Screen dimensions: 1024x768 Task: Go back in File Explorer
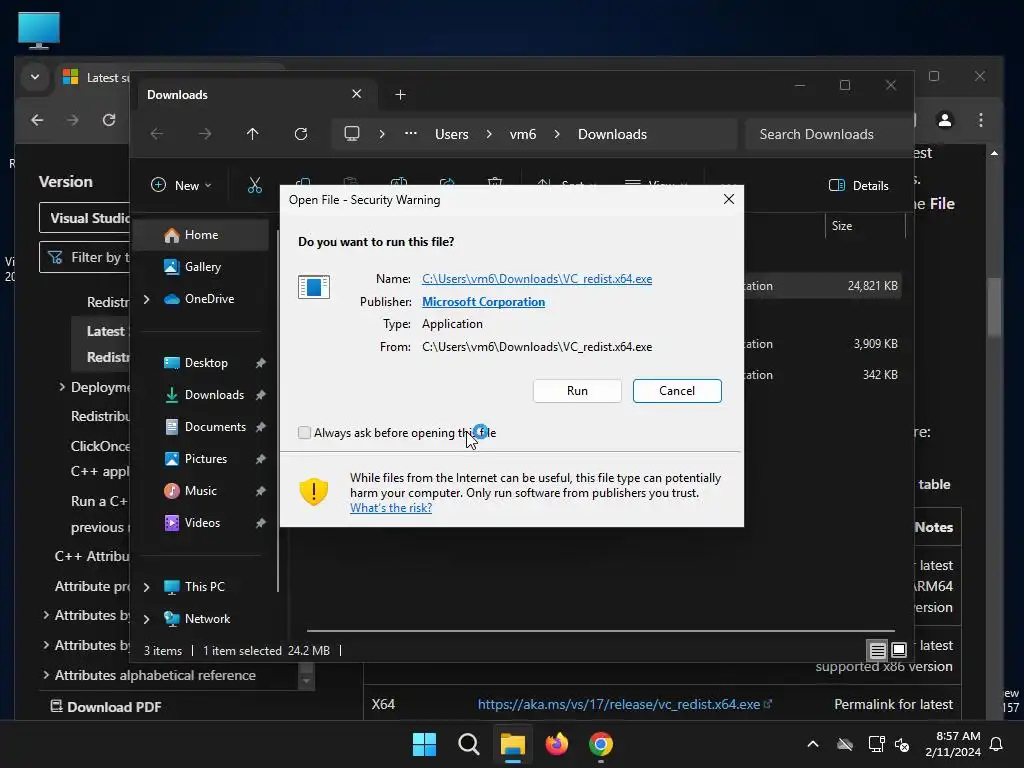[157, 134]
